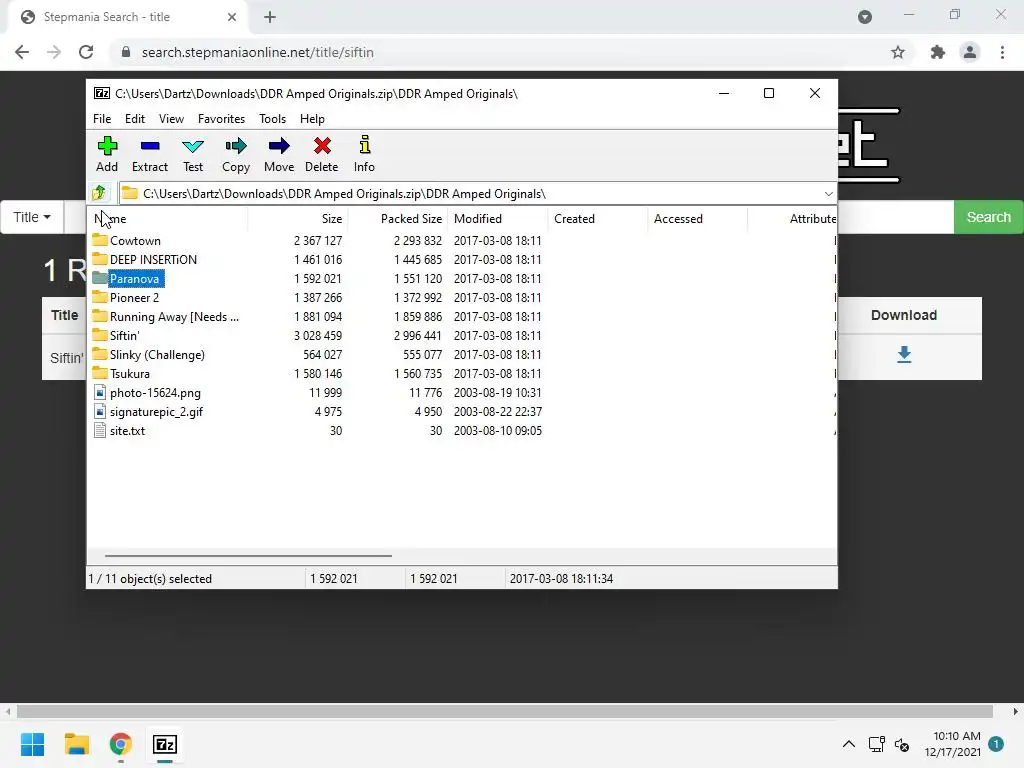This screenshot has width=1024, height=768.
Task: Click size value 3 028 459
Action: pos(317,336)
